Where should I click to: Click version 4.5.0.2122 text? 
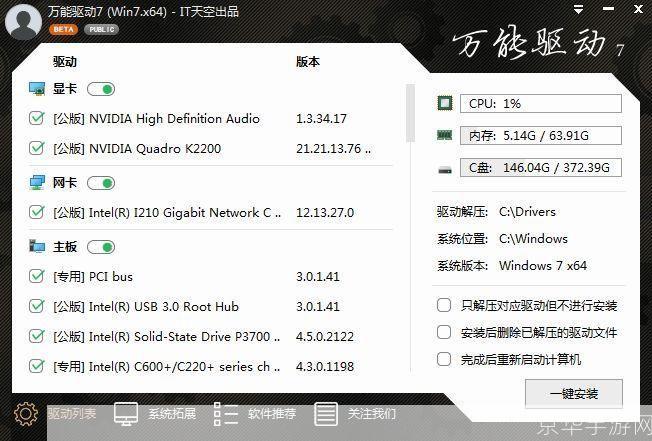coord(325,336)
